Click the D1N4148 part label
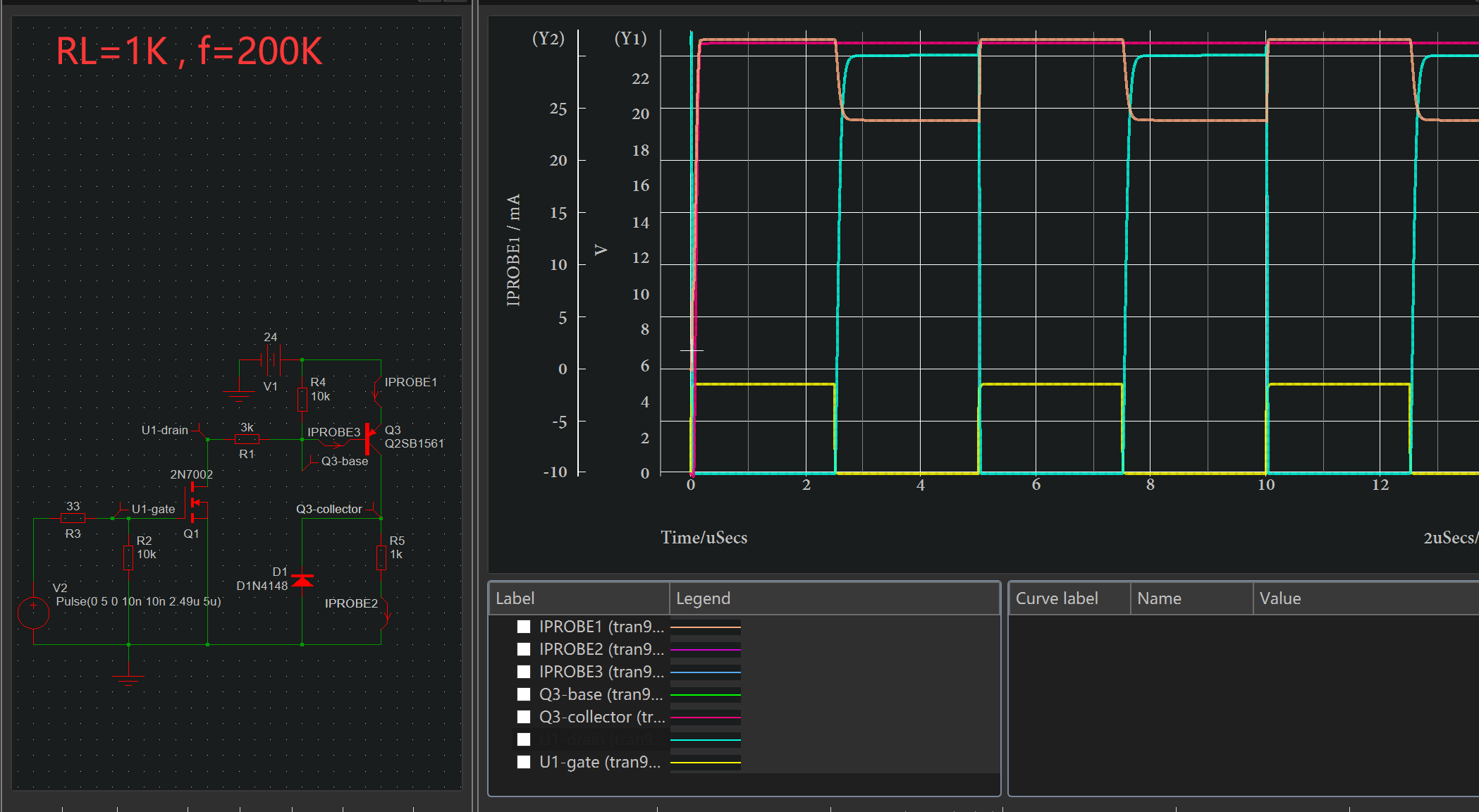 coord(262,586)
